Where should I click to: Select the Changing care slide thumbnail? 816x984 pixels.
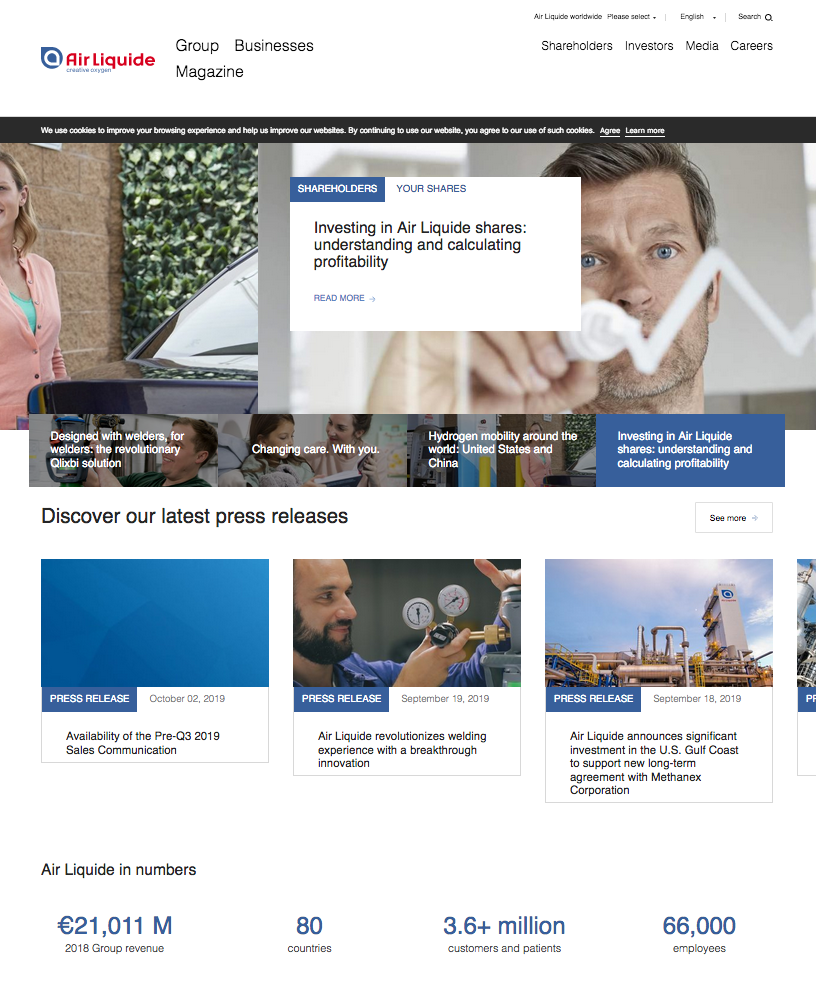[x=313, y=450]
